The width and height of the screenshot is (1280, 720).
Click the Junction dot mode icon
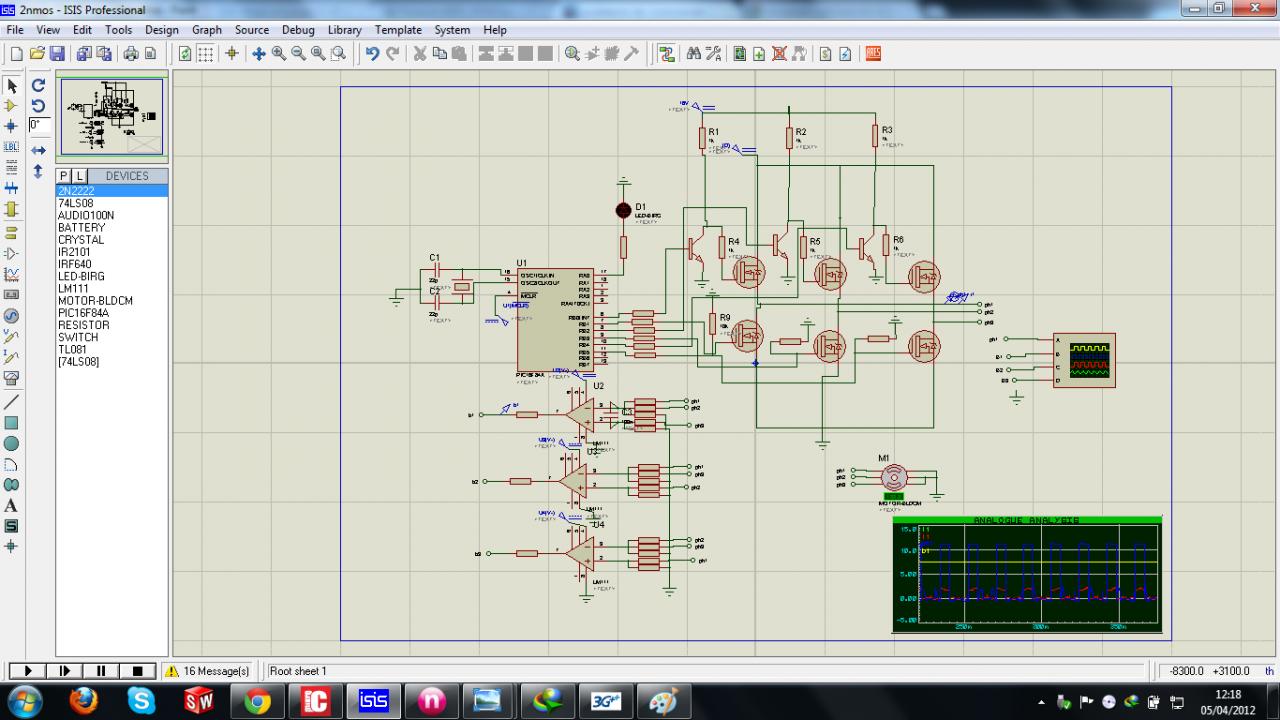click(12, 127)
